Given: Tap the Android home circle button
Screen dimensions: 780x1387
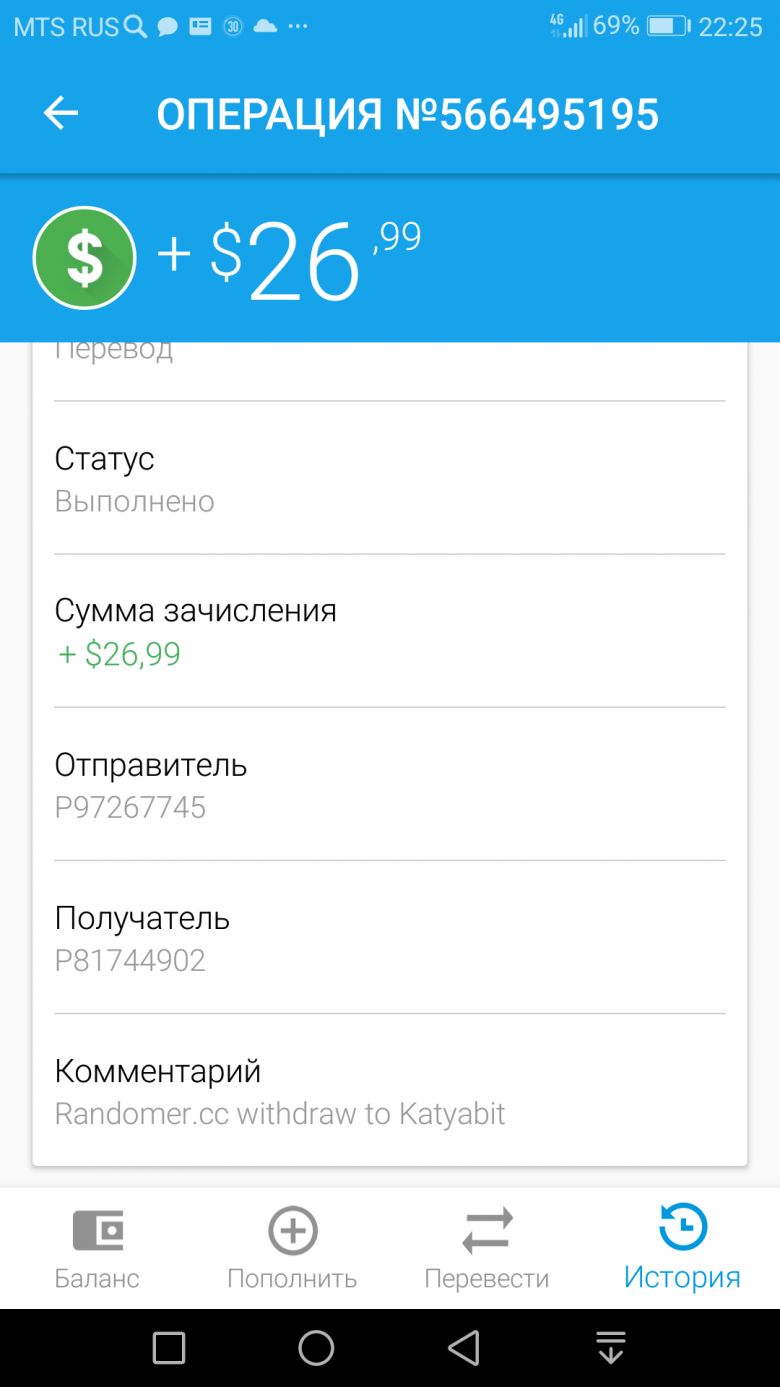Looking at the screenshot, I should (316, 1348).
